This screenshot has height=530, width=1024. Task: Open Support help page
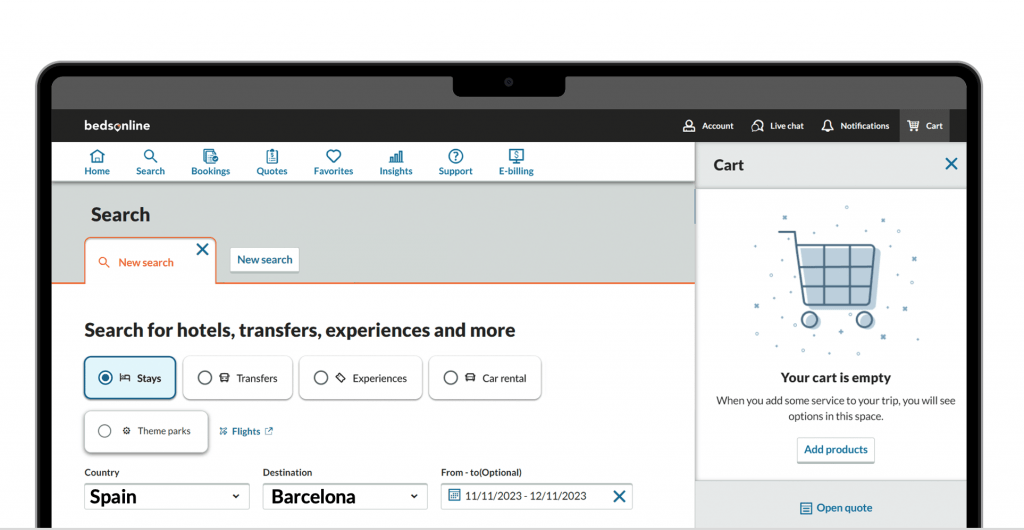(455, 163)
